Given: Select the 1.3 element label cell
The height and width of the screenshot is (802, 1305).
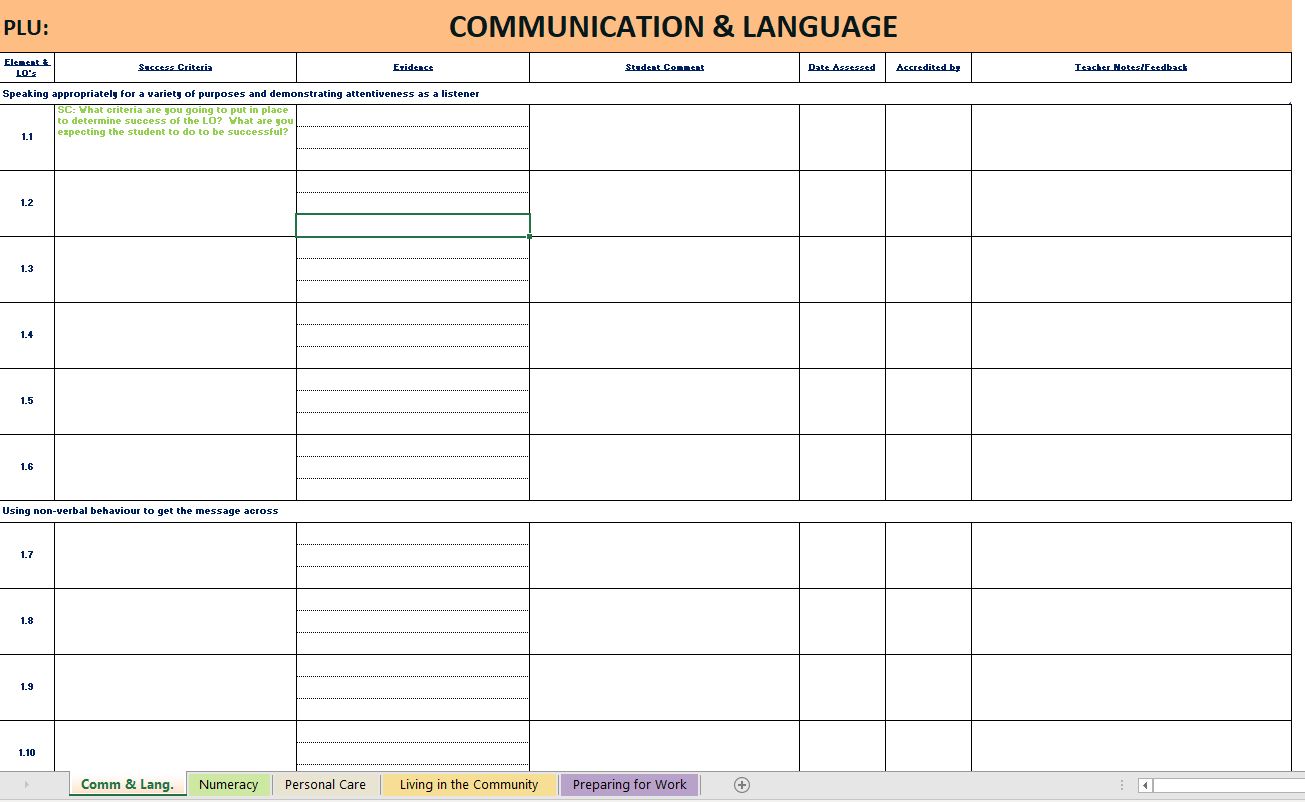Looking at the screenshot, I should [x=27, y=269].
